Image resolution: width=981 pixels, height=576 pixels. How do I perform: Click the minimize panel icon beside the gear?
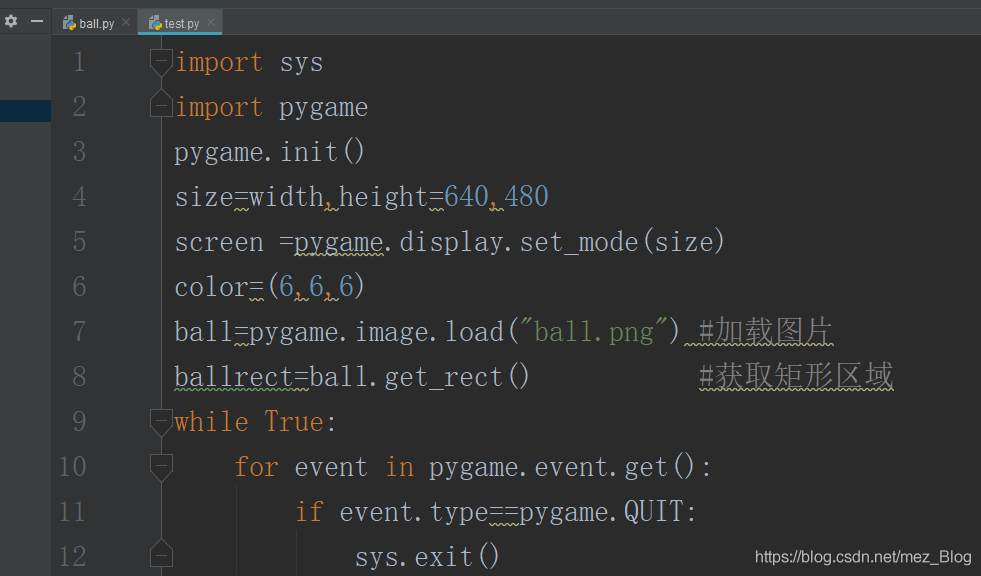click(35, 19)
